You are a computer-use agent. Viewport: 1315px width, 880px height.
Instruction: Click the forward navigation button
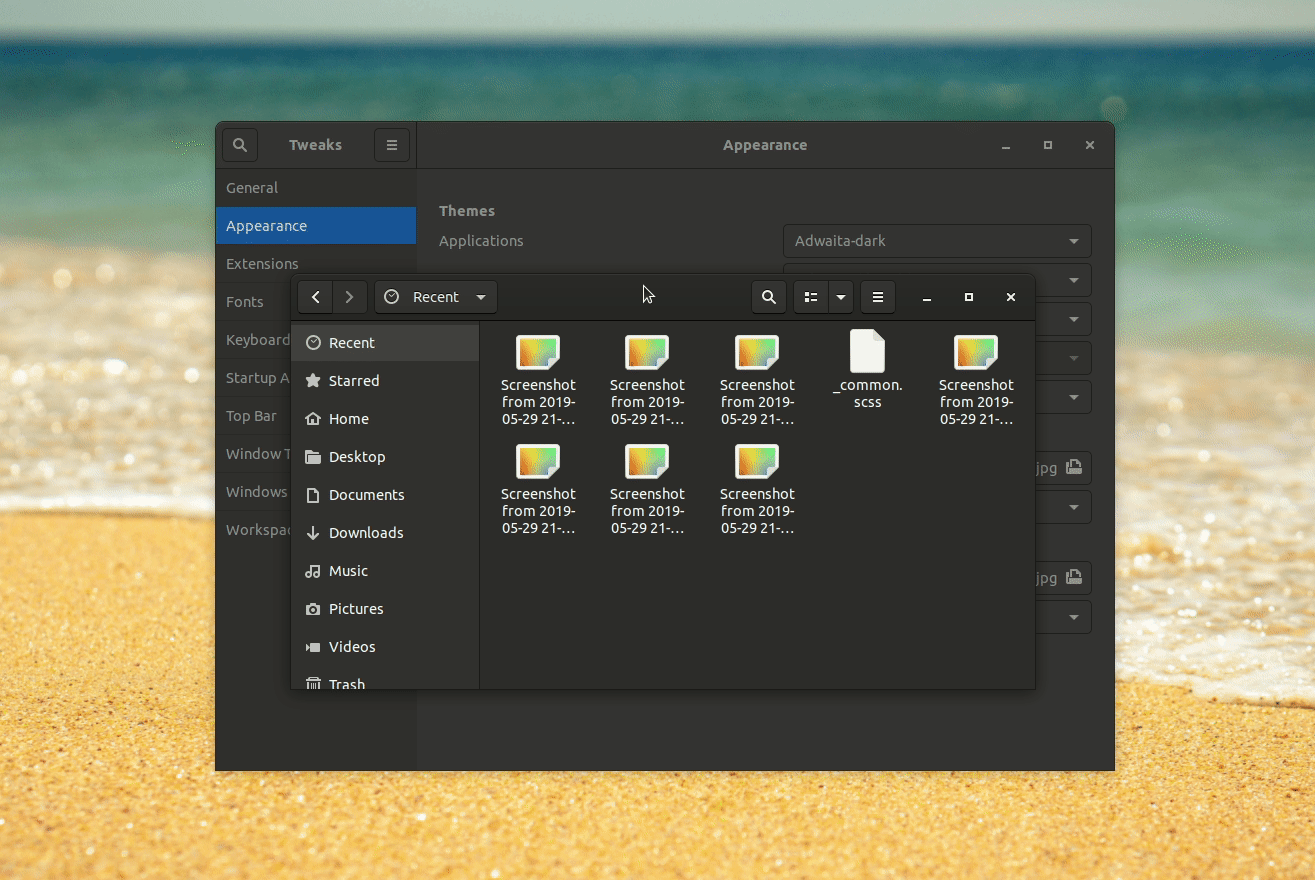(x=349, y=297)
